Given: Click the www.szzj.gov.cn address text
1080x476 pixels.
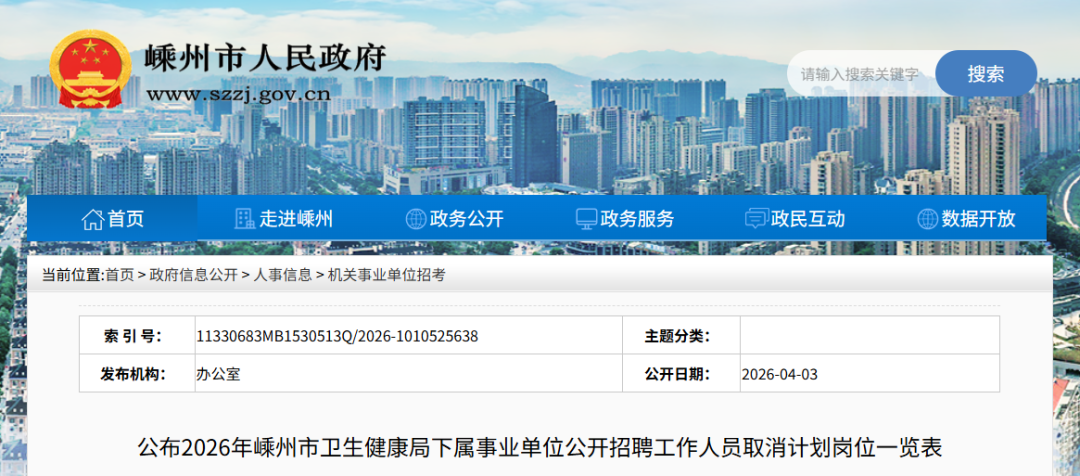Looking at the screenshot, I should [238, 95].
